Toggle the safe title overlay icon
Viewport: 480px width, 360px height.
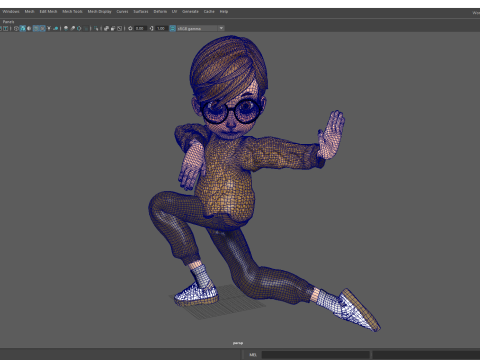6,29
